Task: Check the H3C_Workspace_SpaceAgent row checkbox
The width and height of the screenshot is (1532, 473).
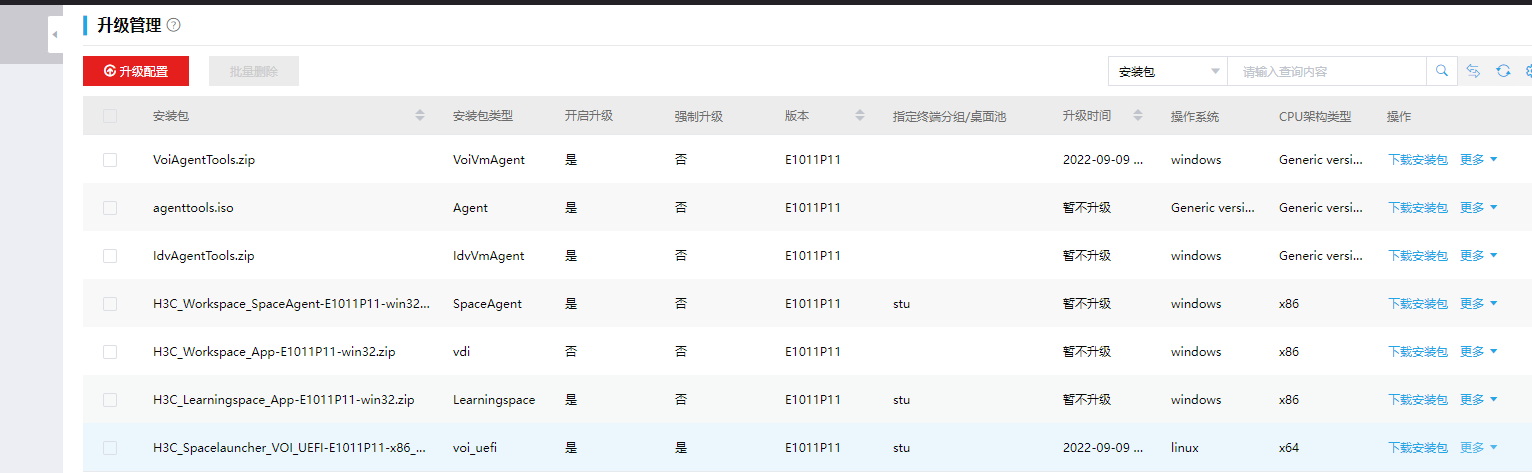Action: (x=110, y=304)
